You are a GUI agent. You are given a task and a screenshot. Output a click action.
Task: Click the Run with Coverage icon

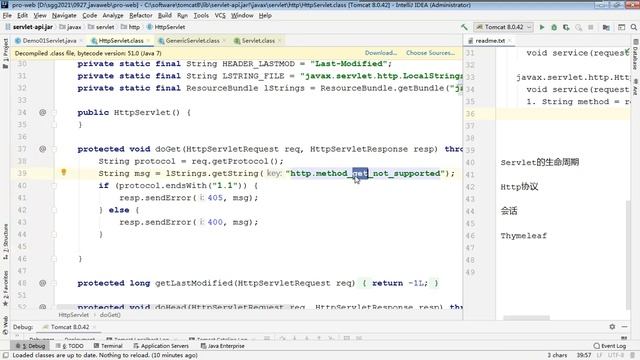click(566, 27)
